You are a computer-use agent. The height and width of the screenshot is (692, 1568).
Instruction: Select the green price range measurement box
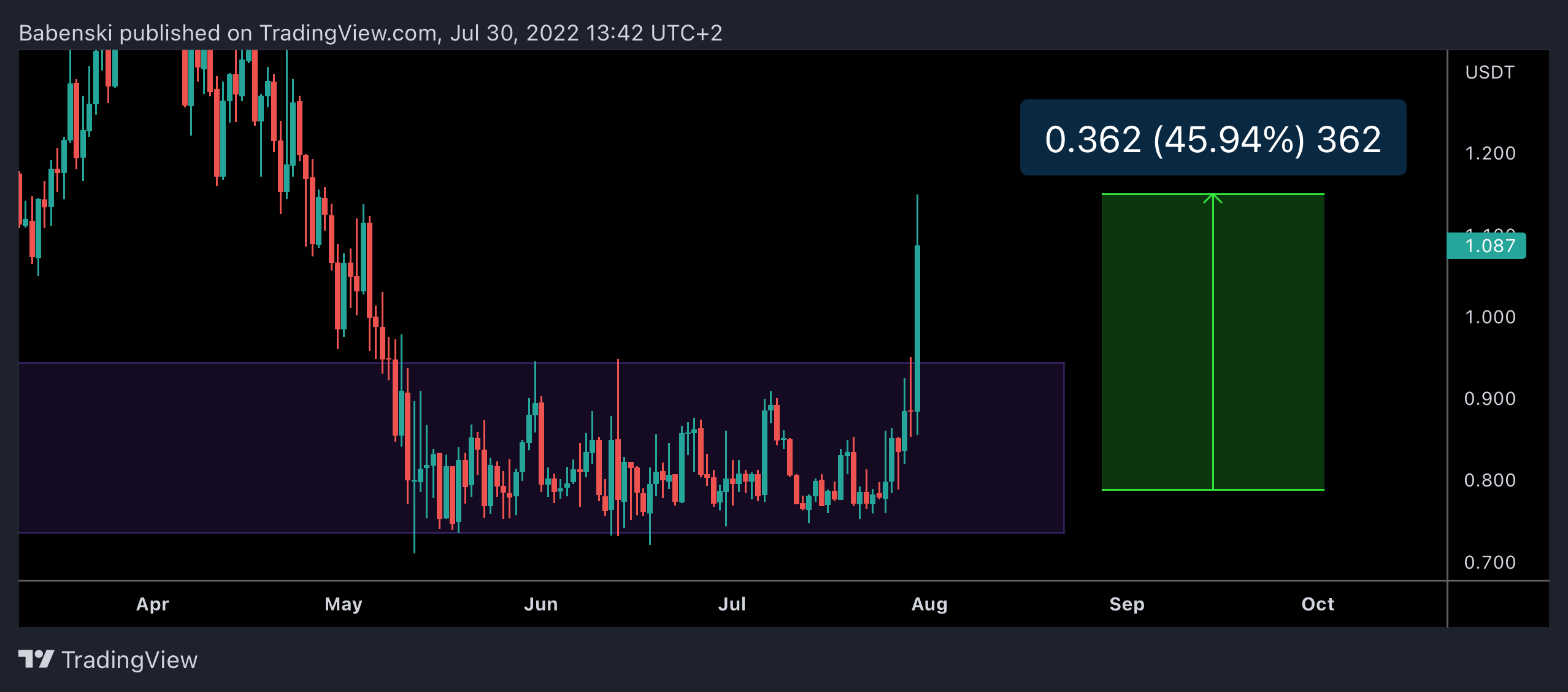point(1213,342)
